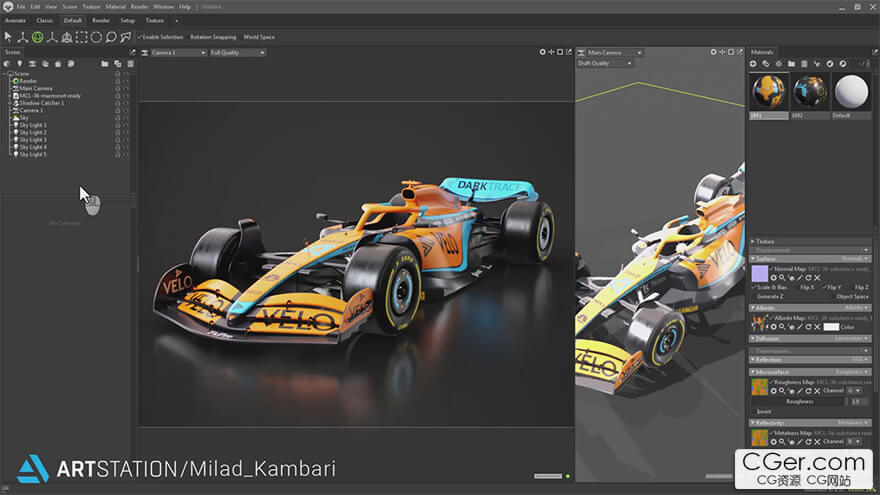Select the rectangle marquee selection tool
This screenshot has height=495, width=880.
tap(82, 37)
